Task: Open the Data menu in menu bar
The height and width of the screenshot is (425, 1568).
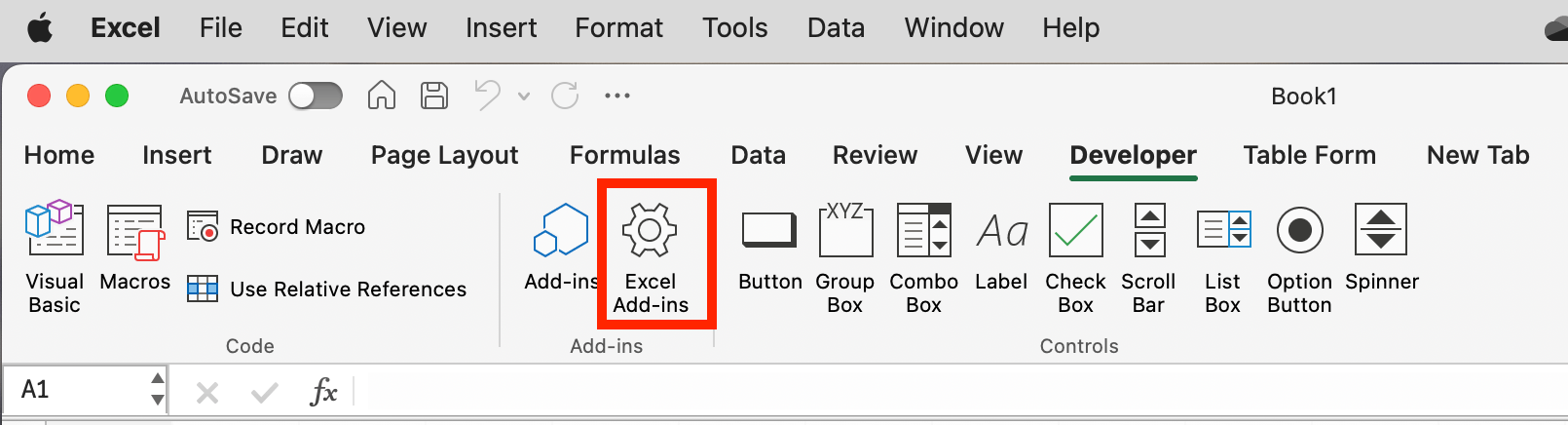Action: [x=837, y=27]
